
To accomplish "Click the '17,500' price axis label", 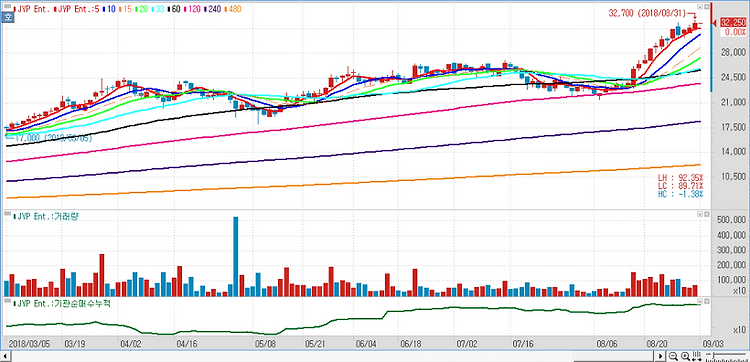I will pyautogui.click(x=733, y=127).
